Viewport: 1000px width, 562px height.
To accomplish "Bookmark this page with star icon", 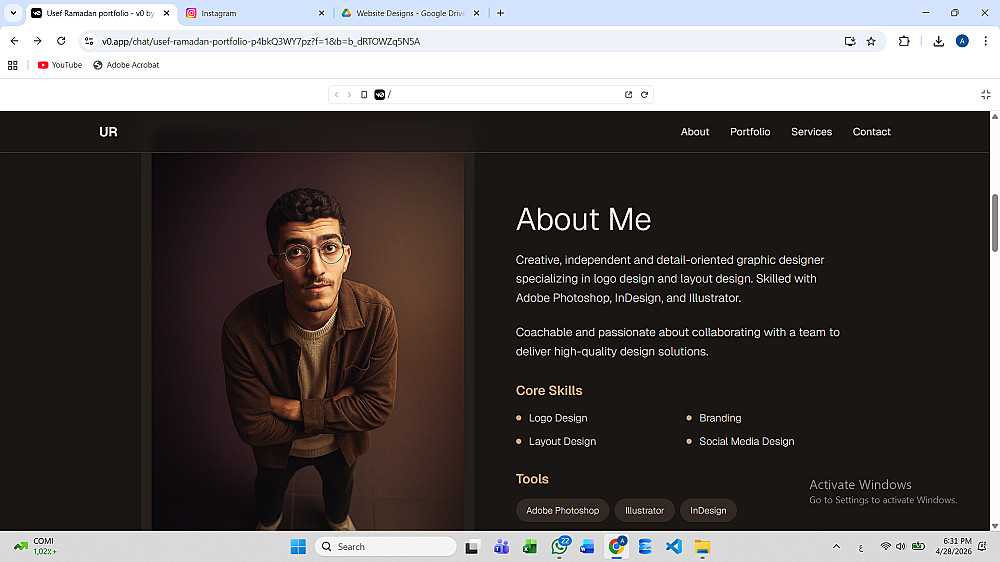I will point(871,41).
